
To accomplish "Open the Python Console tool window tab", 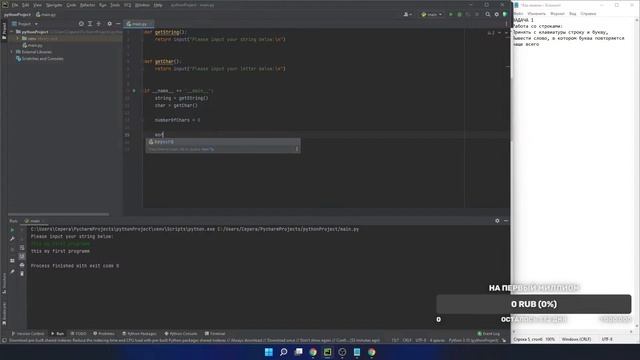I will pyautogui.click(x=181, y=333).
